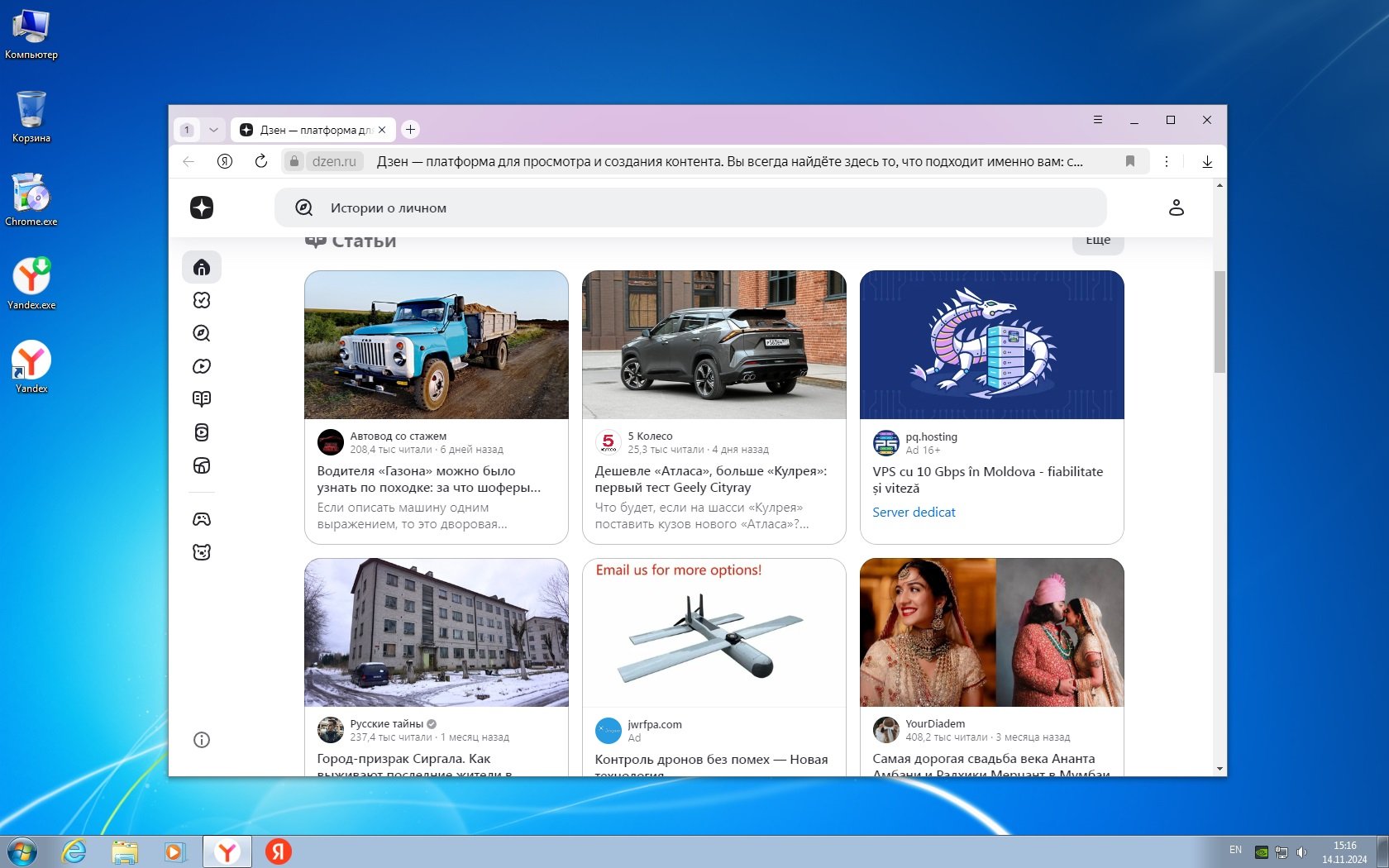Open the Indian wedding photo thumbnail
Viewport: 1389px width, 868px height.
[x=992, y=632]
